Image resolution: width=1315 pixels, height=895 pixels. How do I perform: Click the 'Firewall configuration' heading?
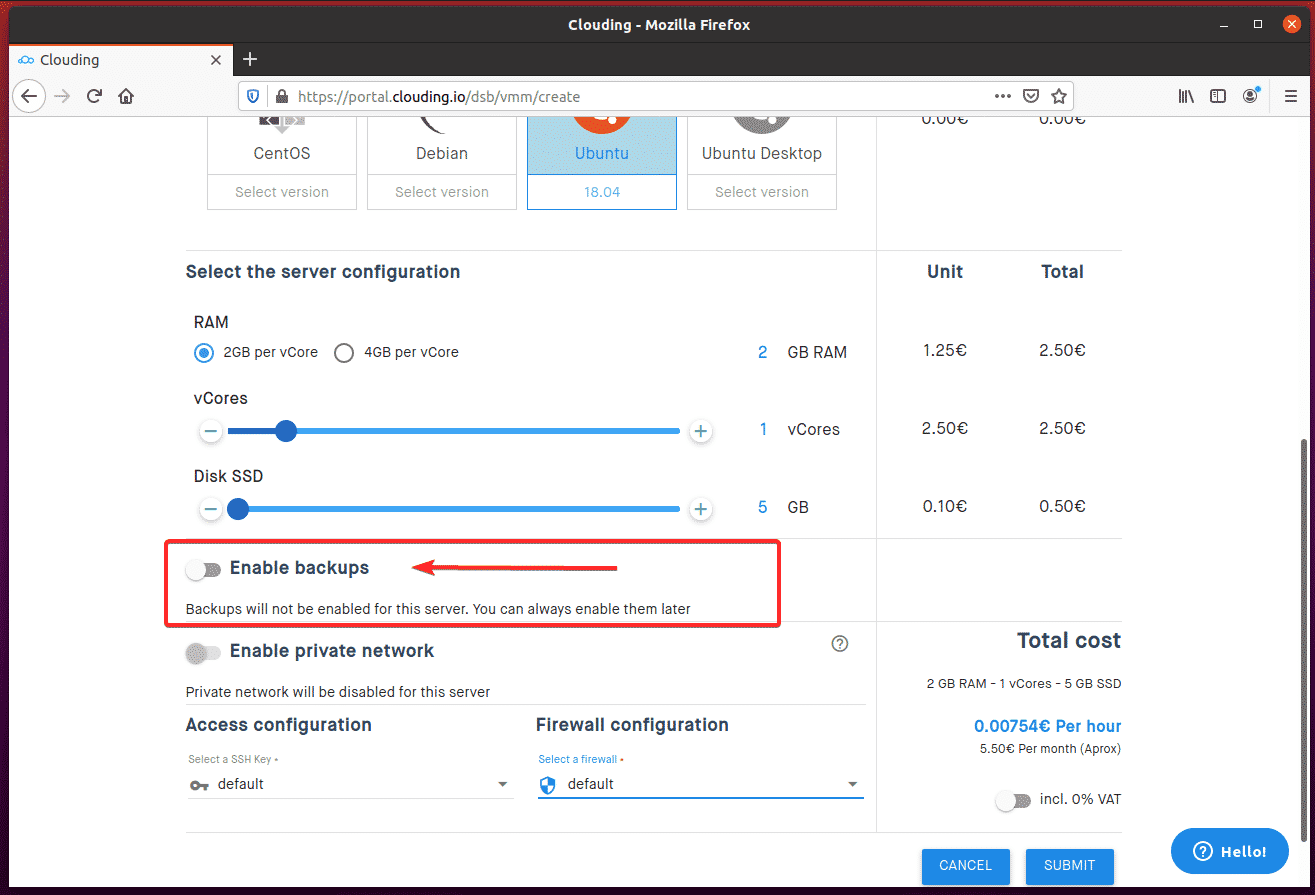click(632, 725)
